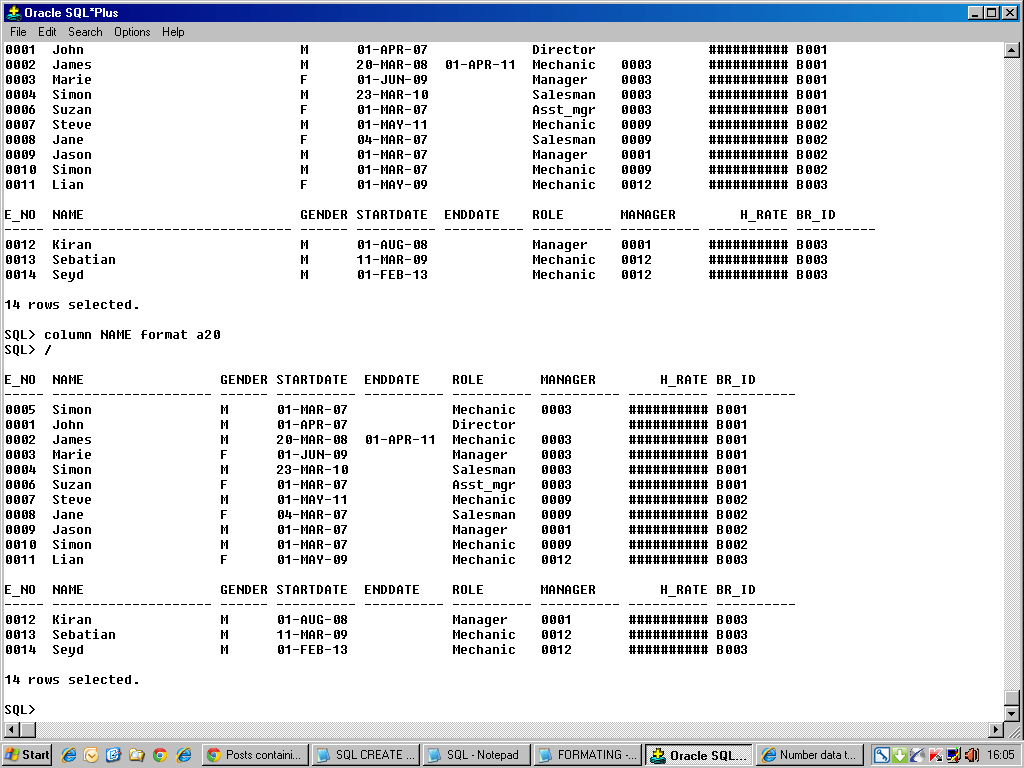Click the Oracle SQL*Plus title bar icon
This screenshot has height=768, width=1024.
tap(12, 12)
